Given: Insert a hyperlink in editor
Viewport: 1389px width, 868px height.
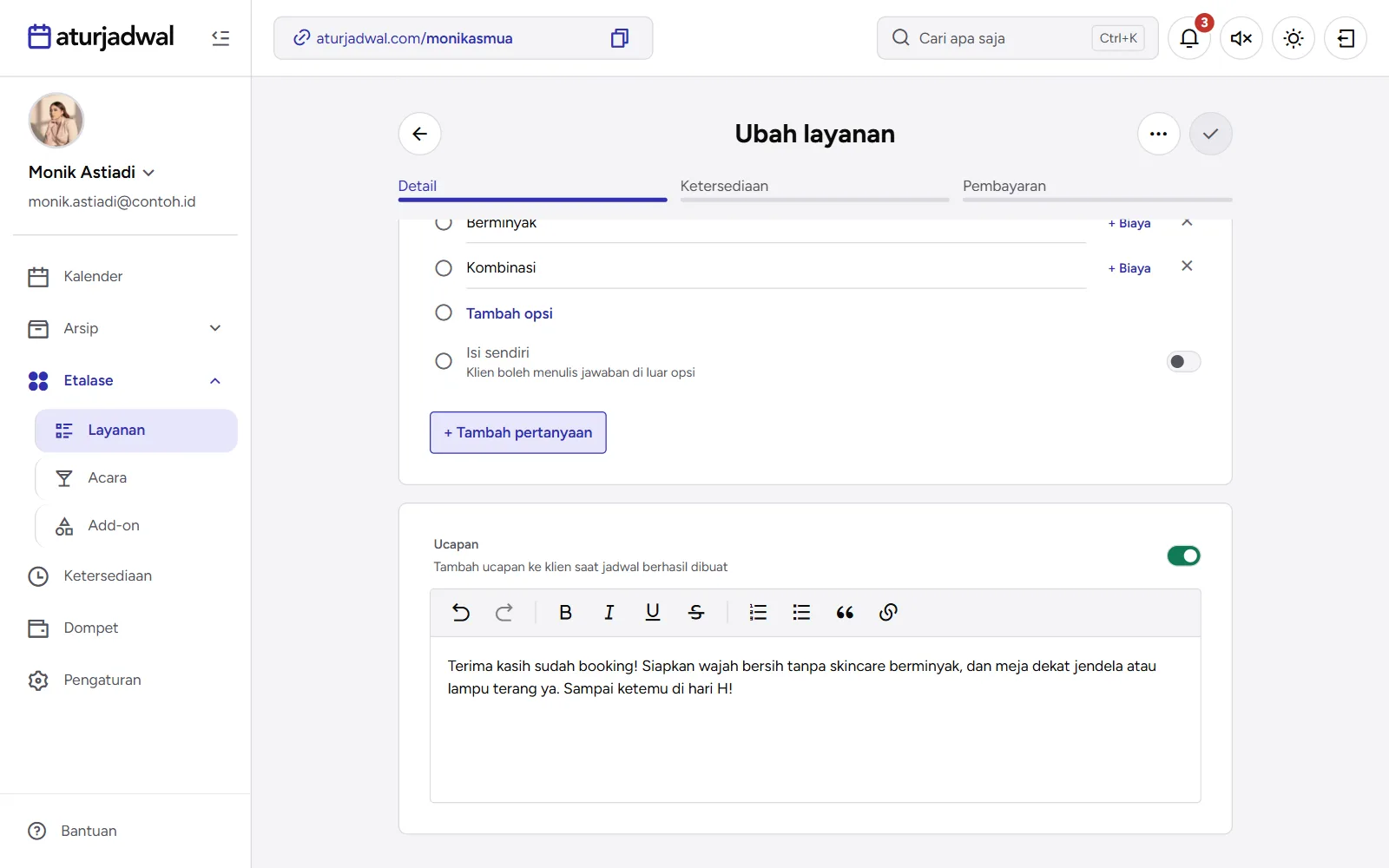Looking at the screenshot, I should 888,613.
